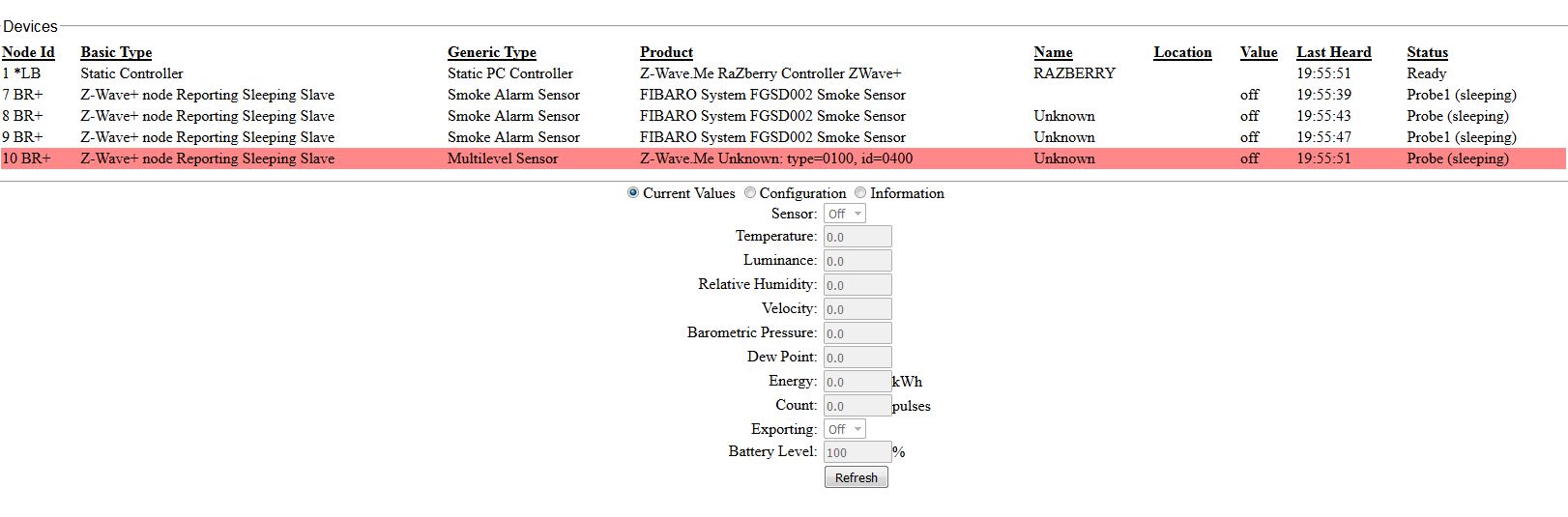Viewport: 1568px width, 517px height.
Task: Open the Sensor dropdown
Action: 845,214
